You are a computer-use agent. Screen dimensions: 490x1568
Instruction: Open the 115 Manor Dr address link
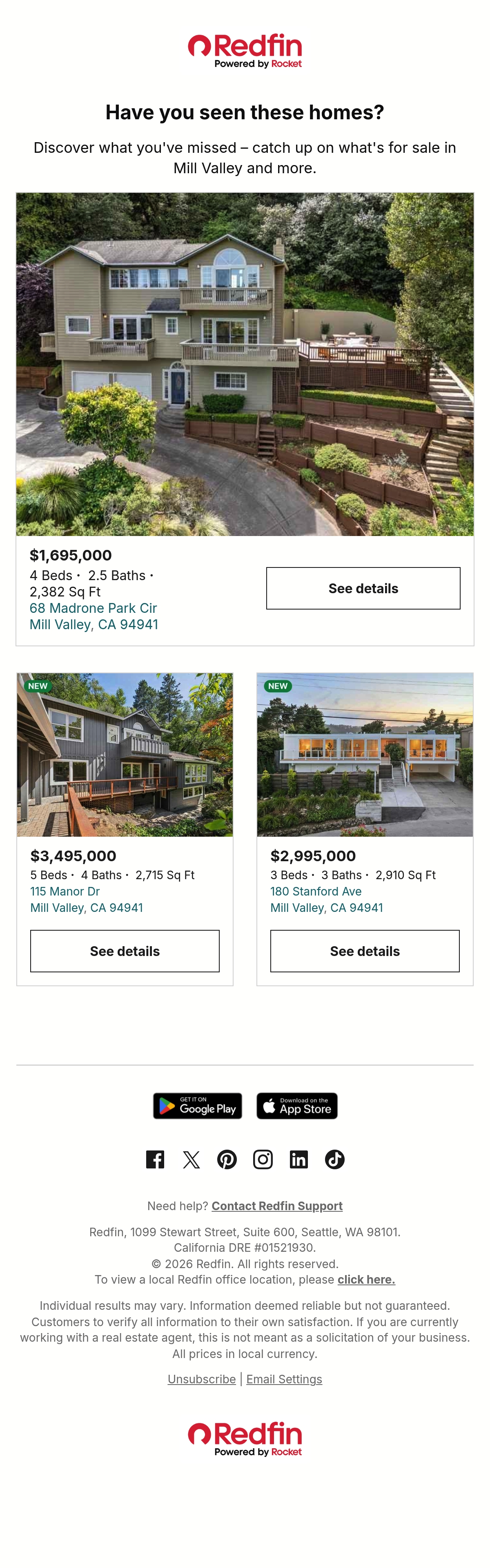coord(87,899)
